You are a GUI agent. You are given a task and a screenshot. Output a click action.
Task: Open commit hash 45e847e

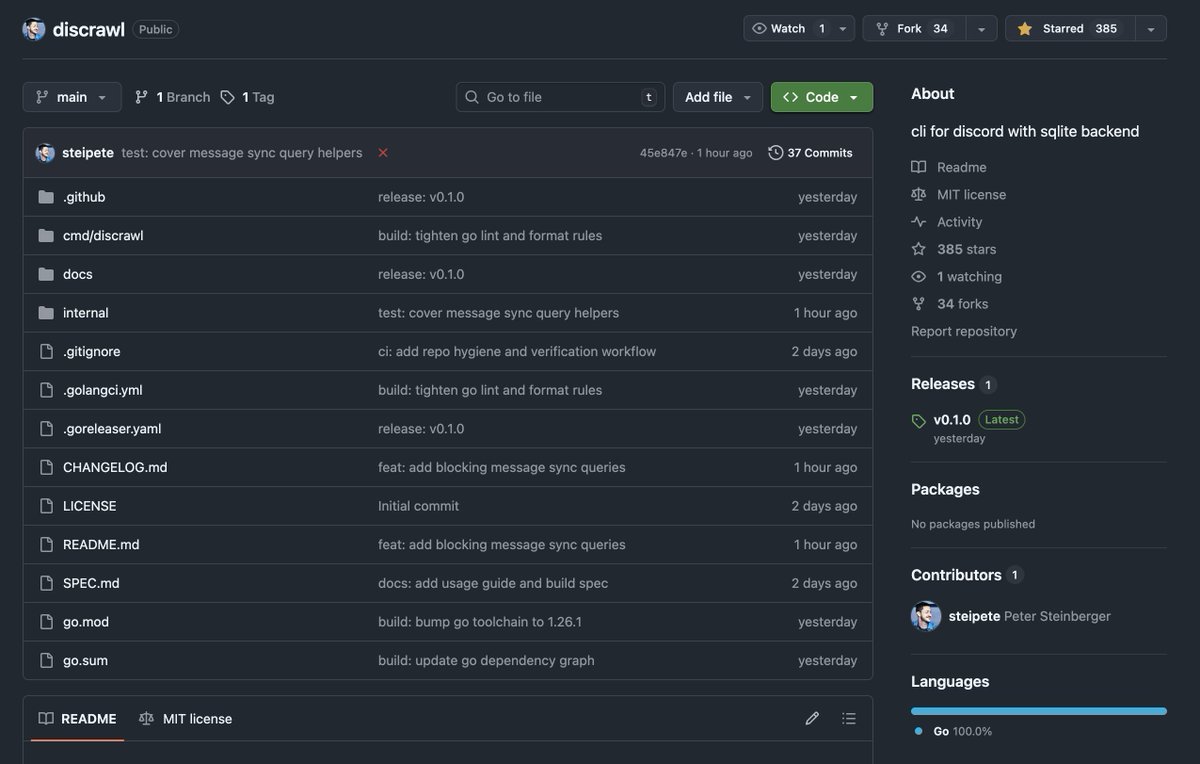tap(664, 153)
